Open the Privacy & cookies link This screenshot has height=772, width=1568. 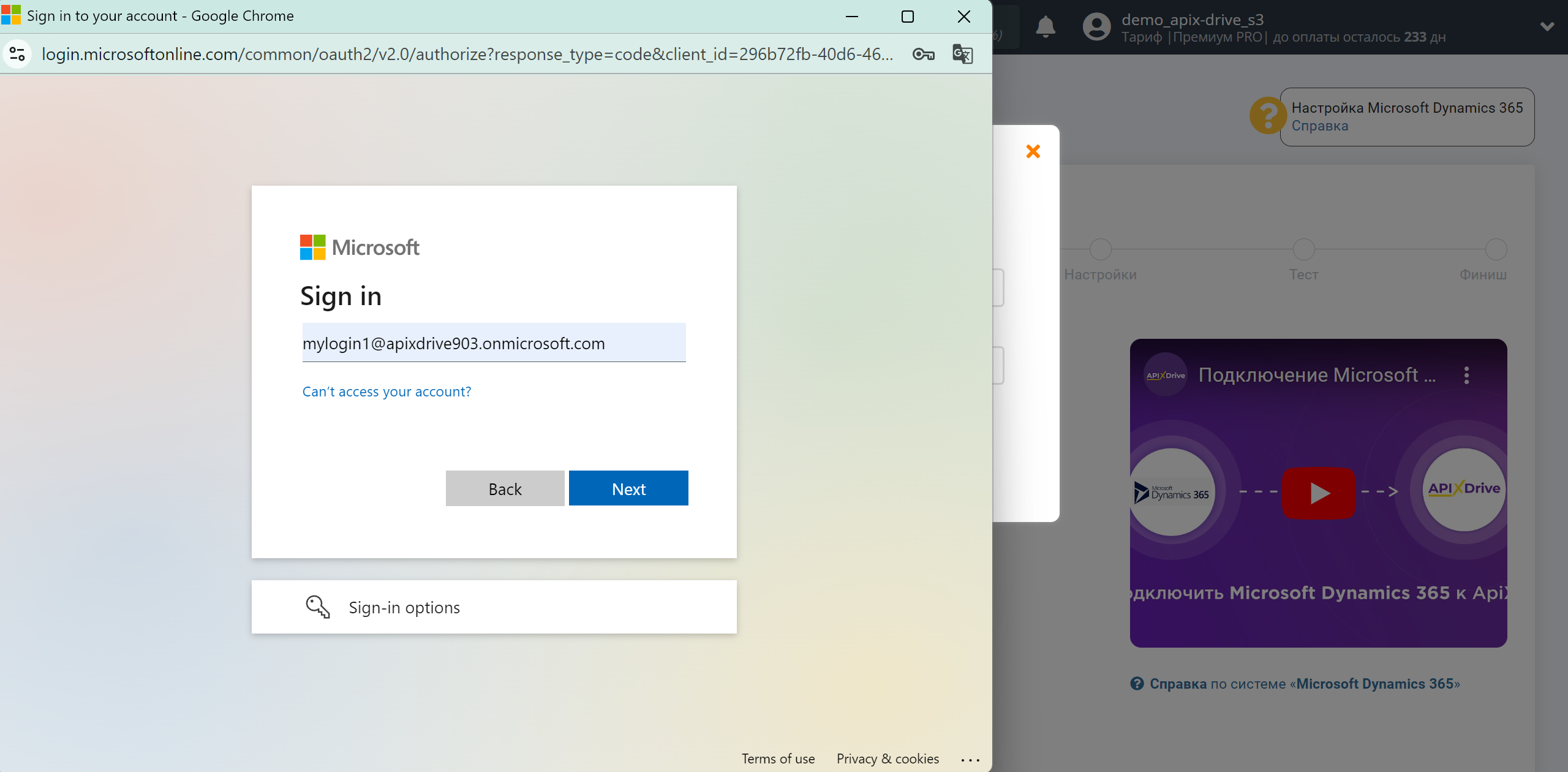(x=888, y=759)
